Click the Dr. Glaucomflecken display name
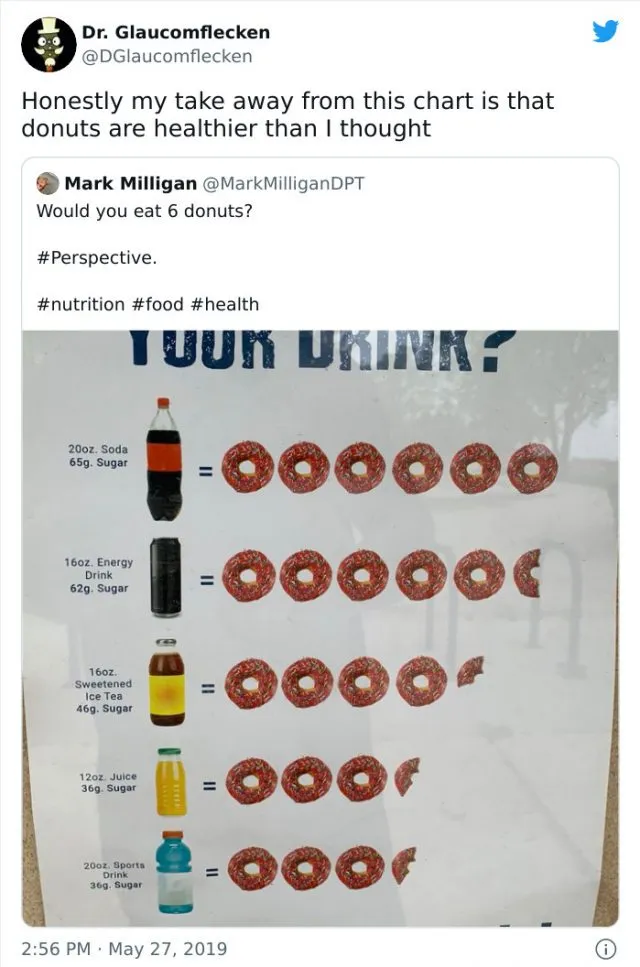This screenshot has width=640, height=967. coord(175,32)
